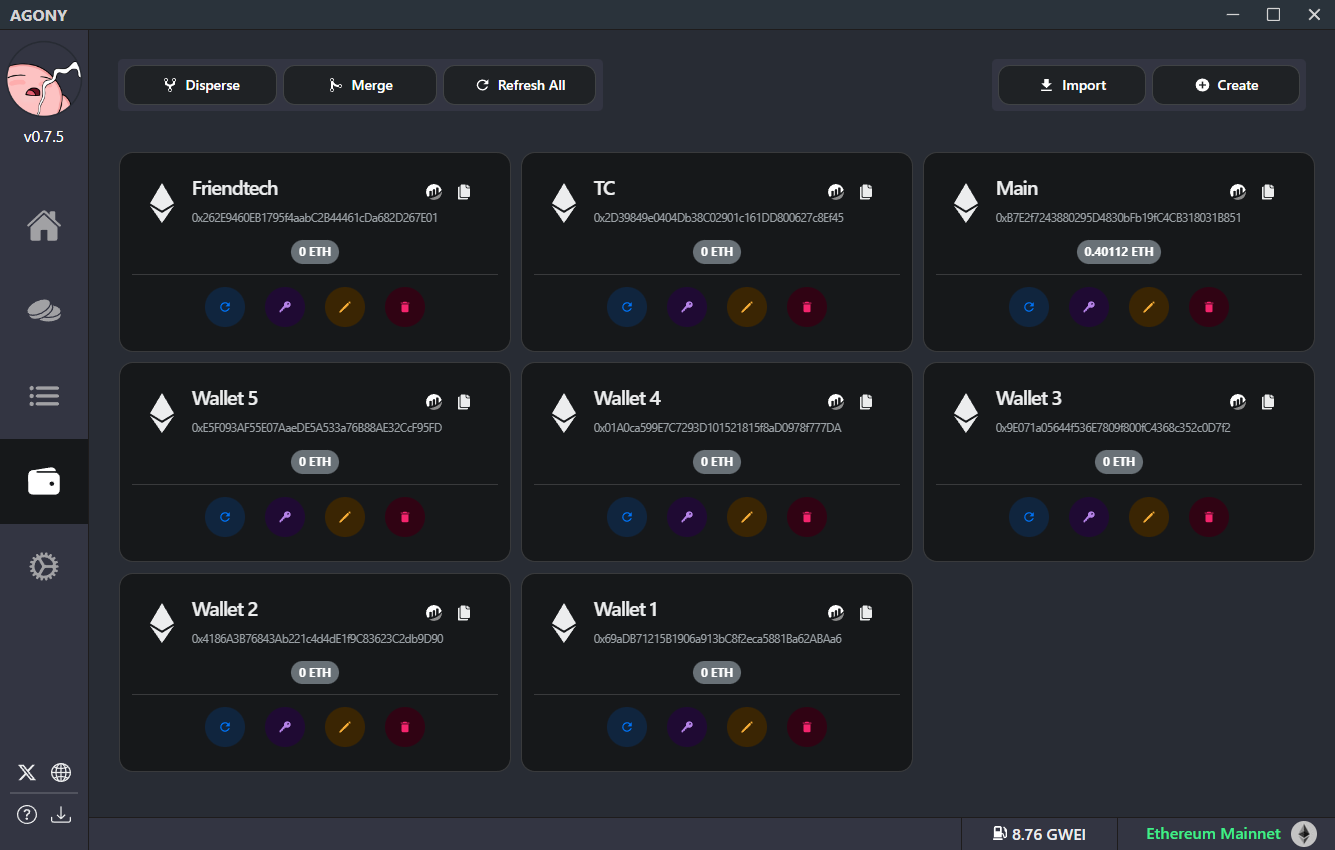
Task: Open the tasks list in sidebar
Action: pos(44,396)
